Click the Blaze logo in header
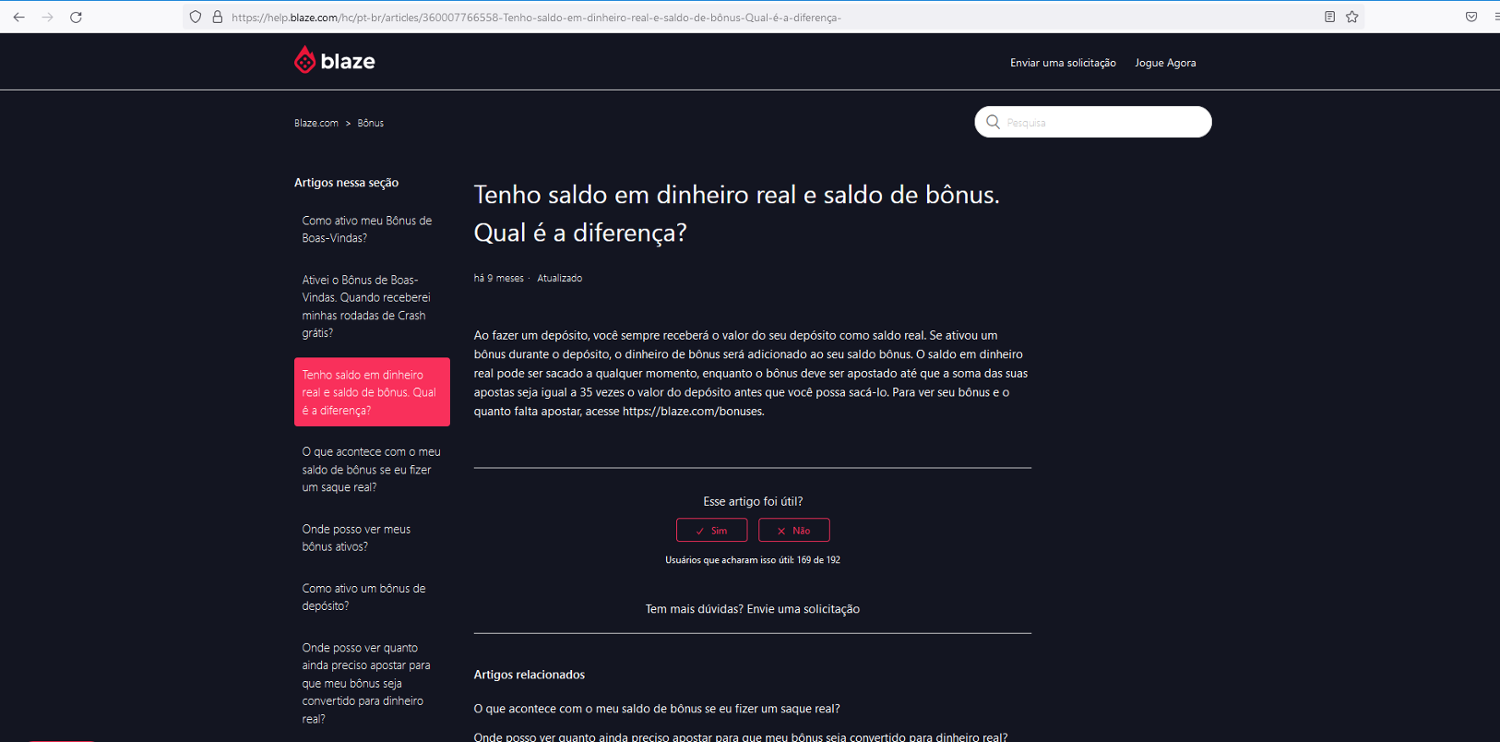The width and height of the screenshot is (1500, 742). [334, 61]
